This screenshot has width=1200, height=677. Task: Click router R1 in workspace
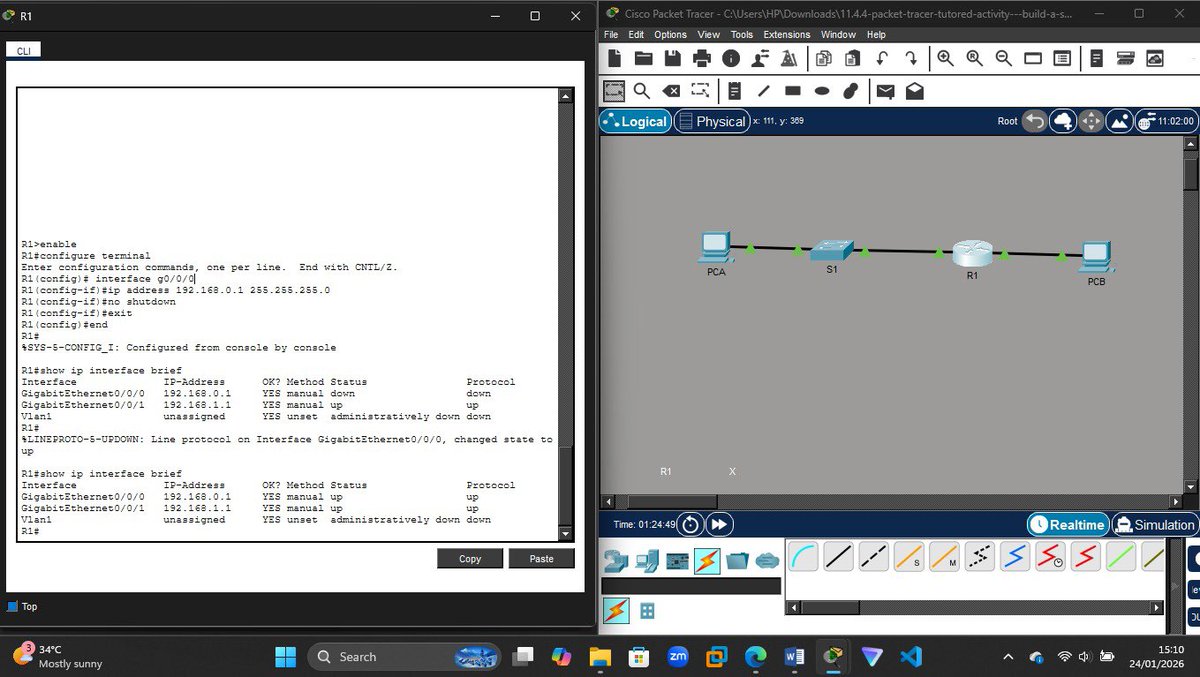[x=971, y=253]
